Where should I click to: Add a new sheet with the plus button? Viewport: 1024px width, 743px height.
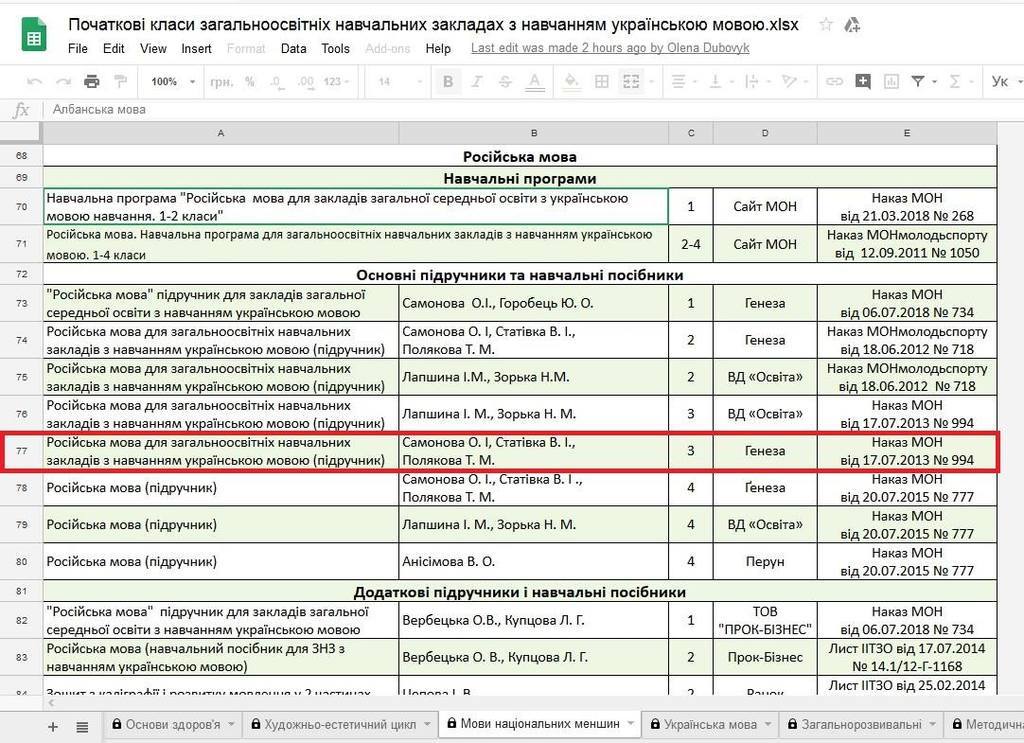pyautogui.click(x=52, y=724)
